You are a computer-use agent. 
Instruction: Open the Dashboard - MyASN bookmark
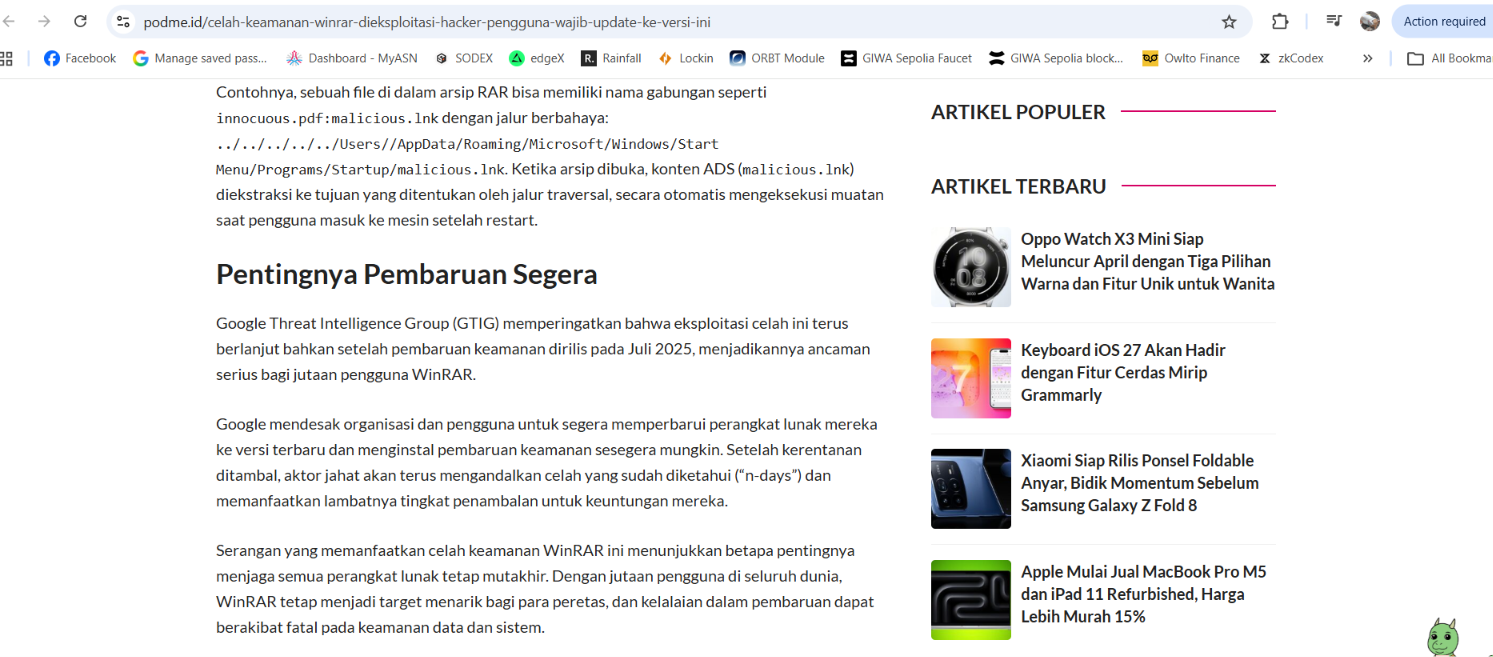354,58
